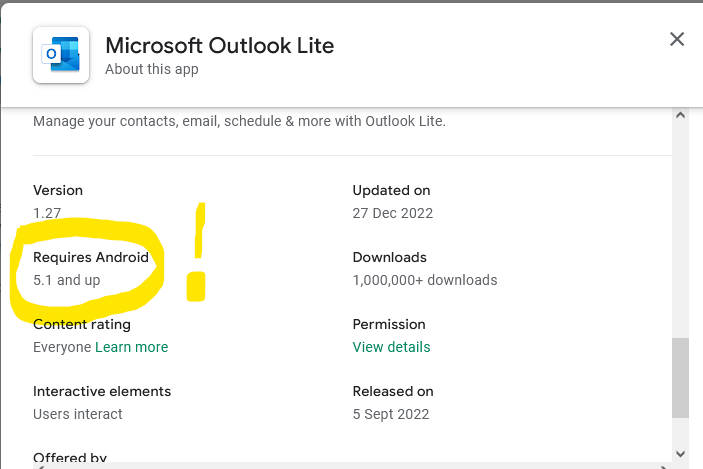Viewport: 703px width, 469px height.
Task: Select the 5.1 and up text
Action: (x=67, y=280)
